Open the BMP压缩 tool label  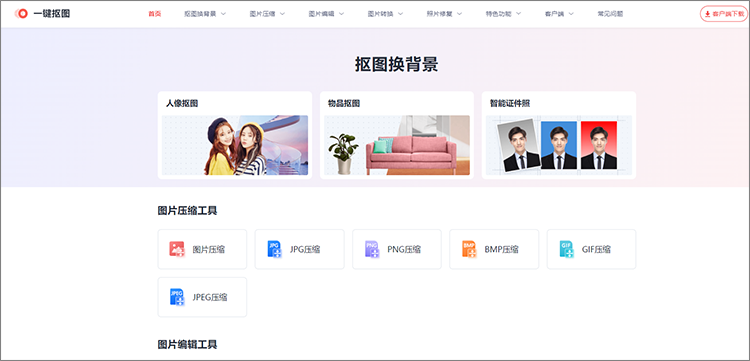501,249
